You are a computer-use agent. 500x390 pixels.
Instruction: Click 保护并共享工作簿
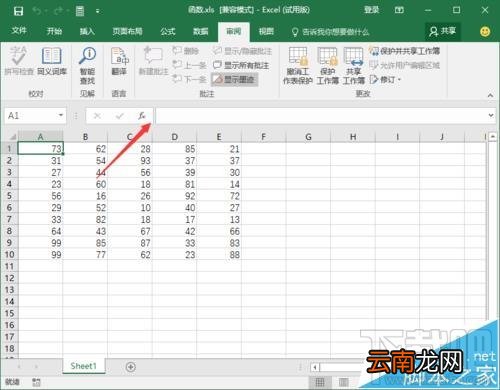(404, 51)
